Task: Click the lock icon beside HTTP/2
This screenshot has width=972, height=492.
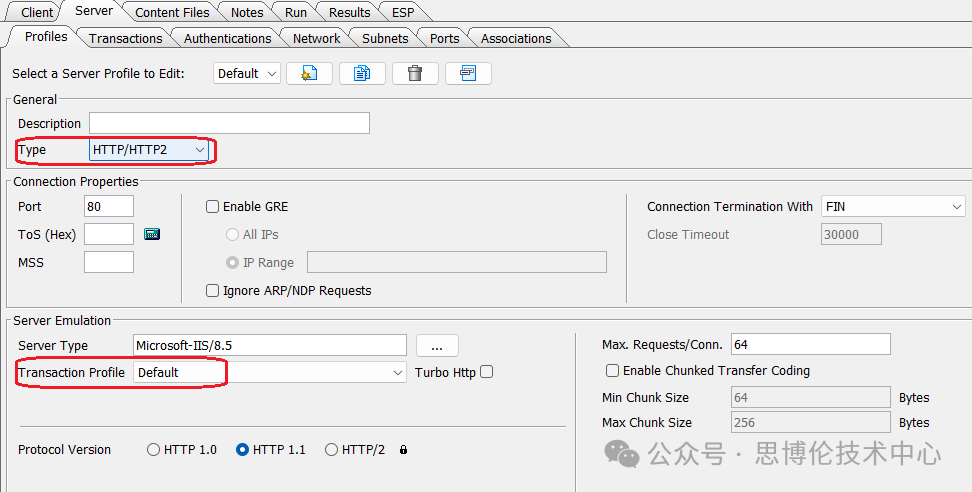Action: click(x=403, y=450)
